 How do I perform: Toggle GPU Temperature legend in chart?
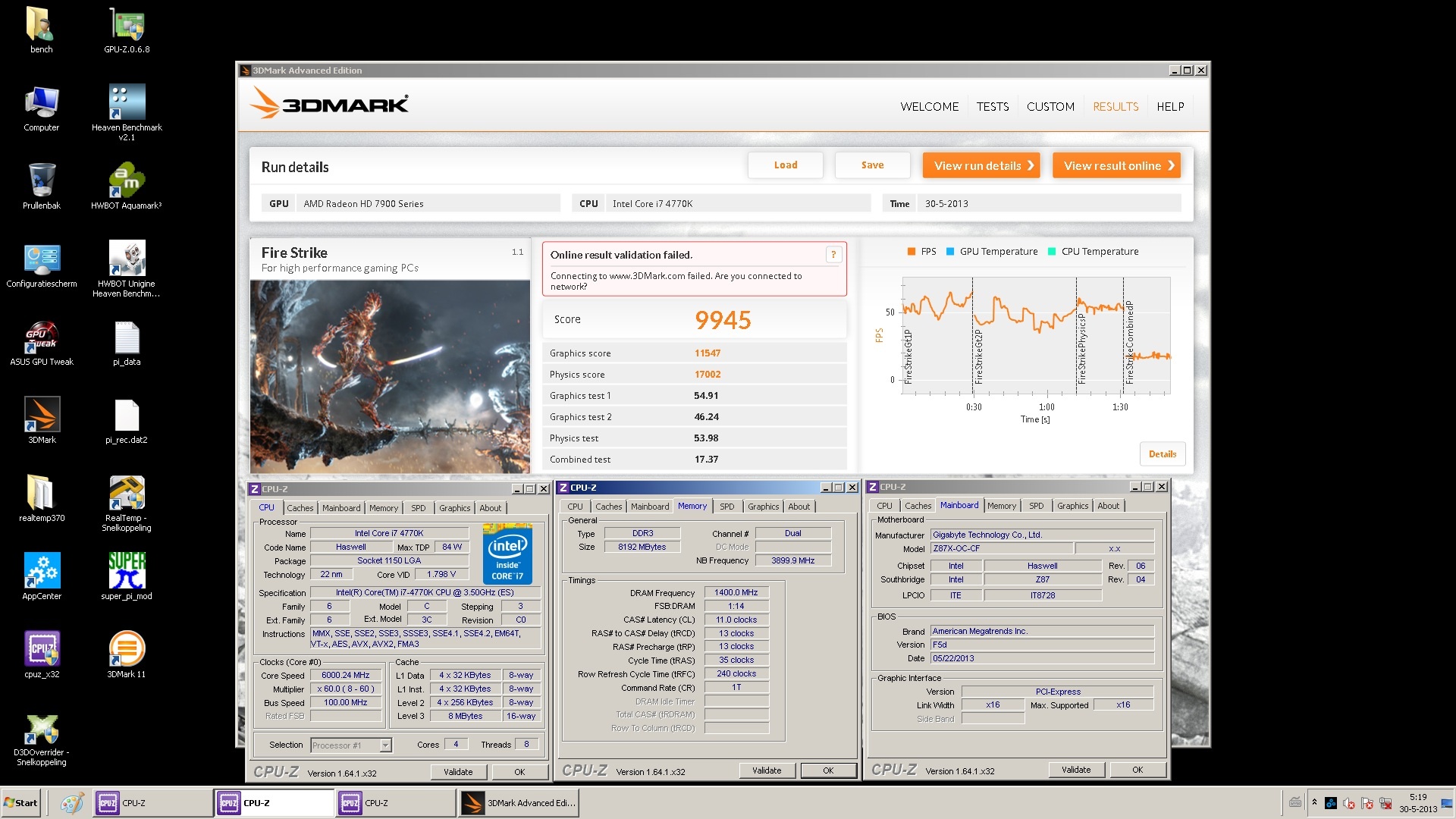pos(992,252)
